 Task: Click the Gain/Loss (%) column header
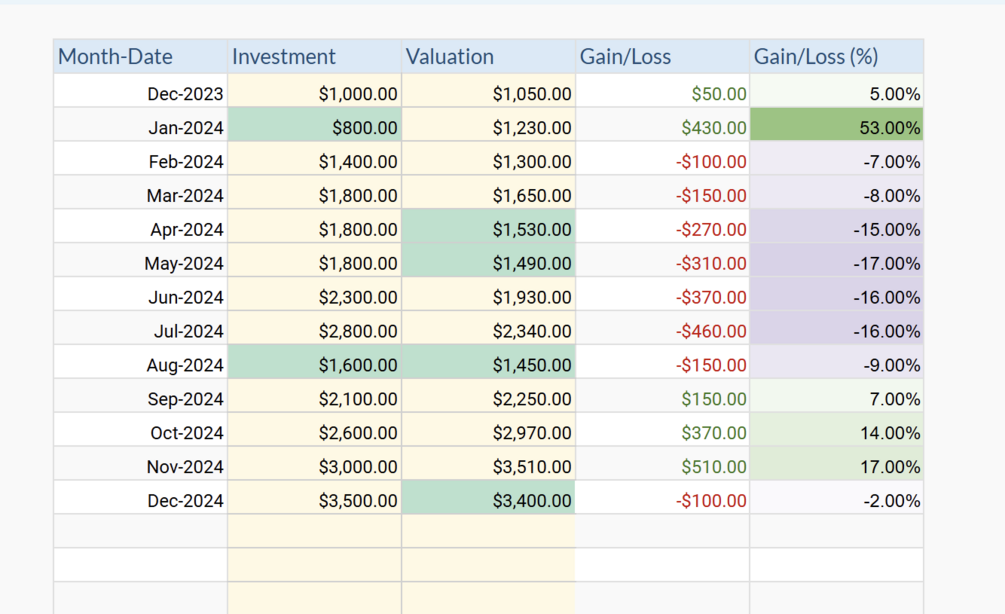click(x=836, y=57)
